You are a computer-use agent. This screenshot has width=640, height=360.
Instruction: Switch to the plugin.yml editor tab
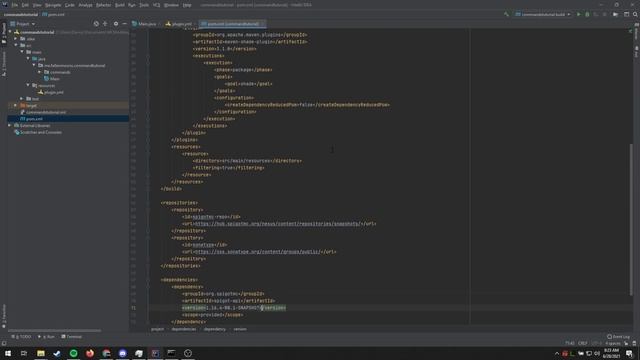pyautogui.click(x=179, y=24)
